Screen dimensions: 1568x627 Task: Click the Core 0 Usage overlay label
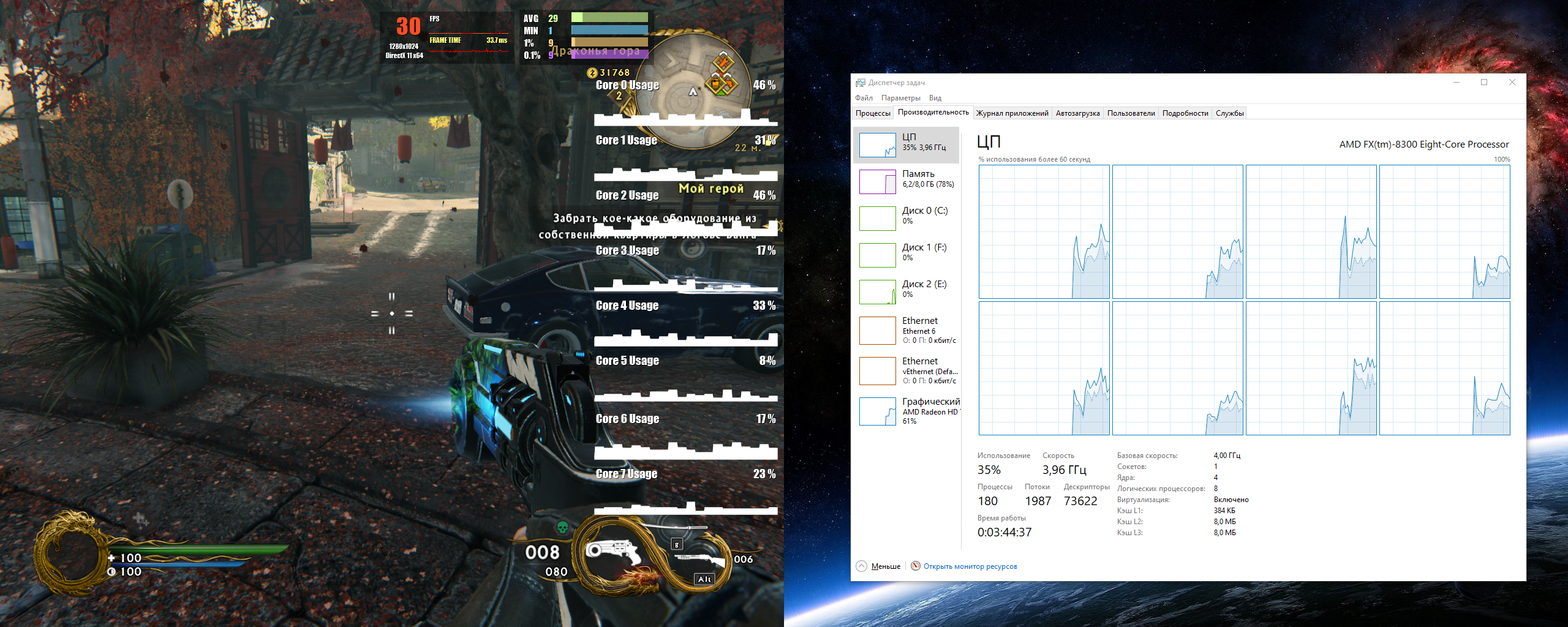click(627, 85)
